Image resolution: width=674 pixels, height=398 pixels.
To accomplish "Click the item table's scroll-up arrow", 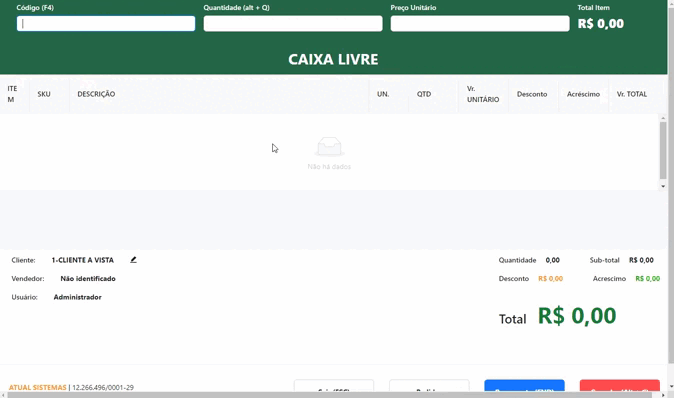I will [663, 118].
